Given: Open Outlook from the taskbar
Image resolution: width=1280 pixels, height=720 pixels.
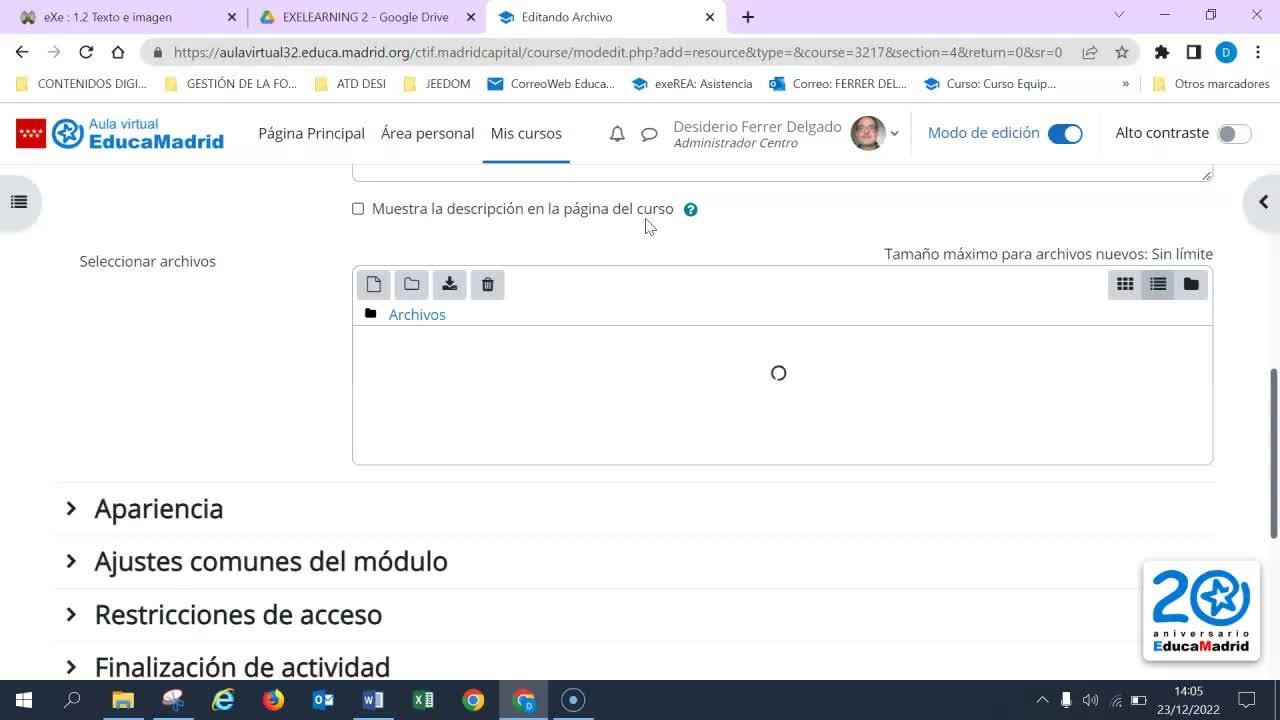Looking at the screenshot, I should click(x=323, y=700).
